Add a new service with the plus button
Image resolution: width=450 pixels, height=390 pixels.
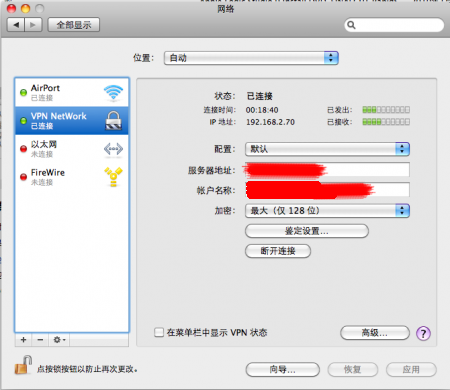(23, 340)
